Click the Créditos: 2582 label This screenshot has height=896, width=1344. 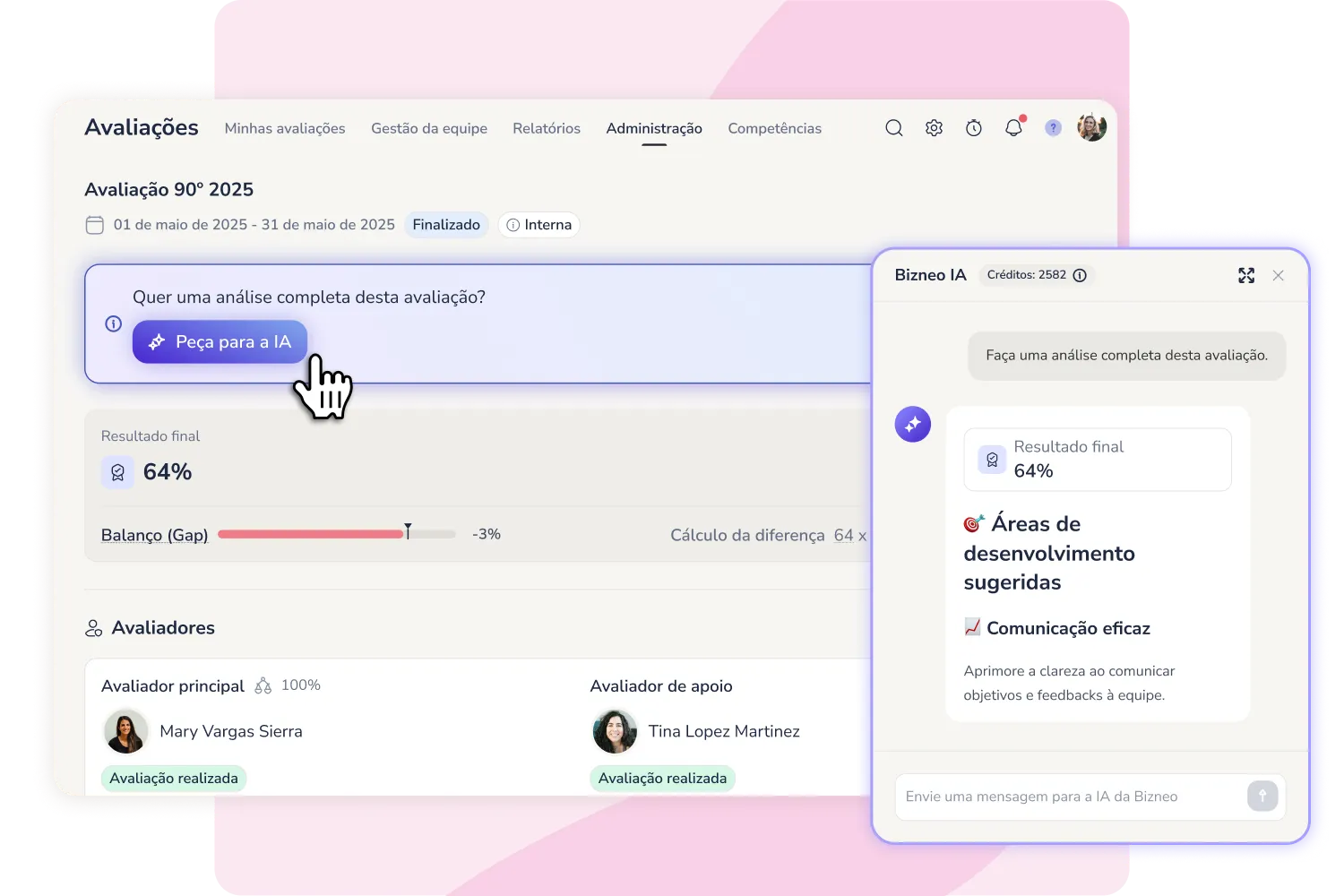1026,275
